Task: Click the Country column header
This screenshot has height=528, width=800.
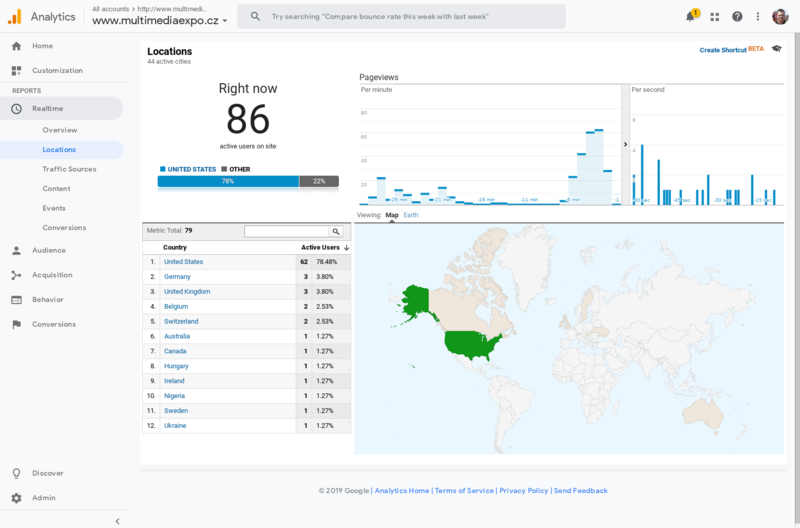Action: (x=174, y=247)
